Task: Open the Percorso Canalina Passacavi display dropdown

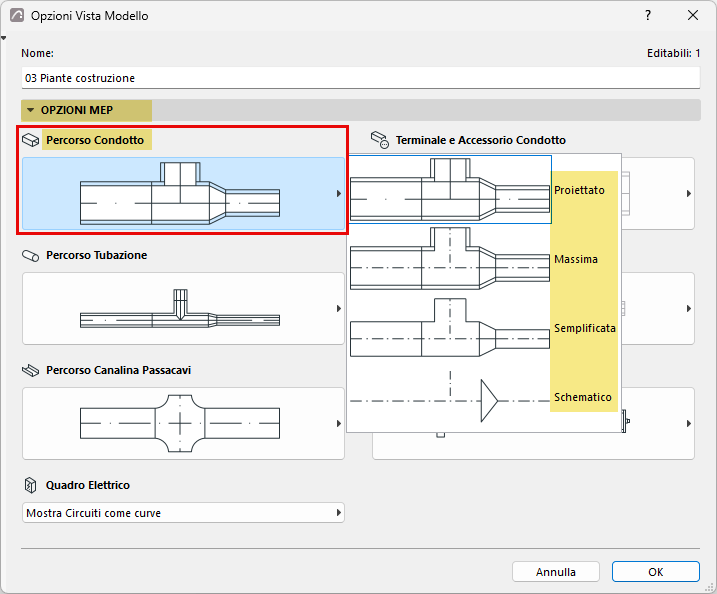Action: pyautogui.click(x=183, y=423)
